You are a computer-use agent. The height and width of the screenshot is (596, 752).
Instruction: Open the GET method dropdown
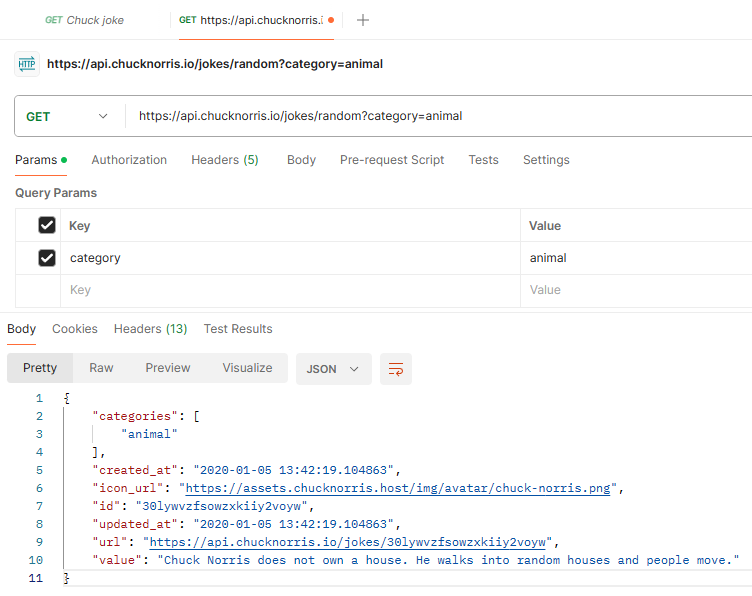coord(67,117)
